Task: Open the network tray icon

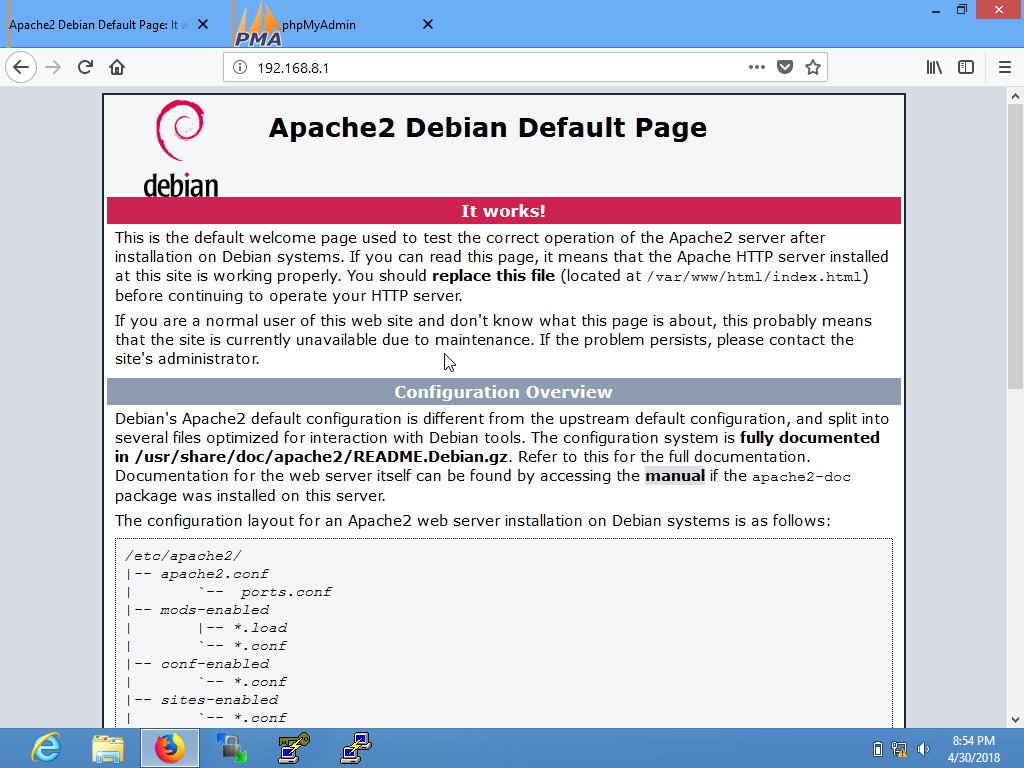Action: [x=899, y=749]
